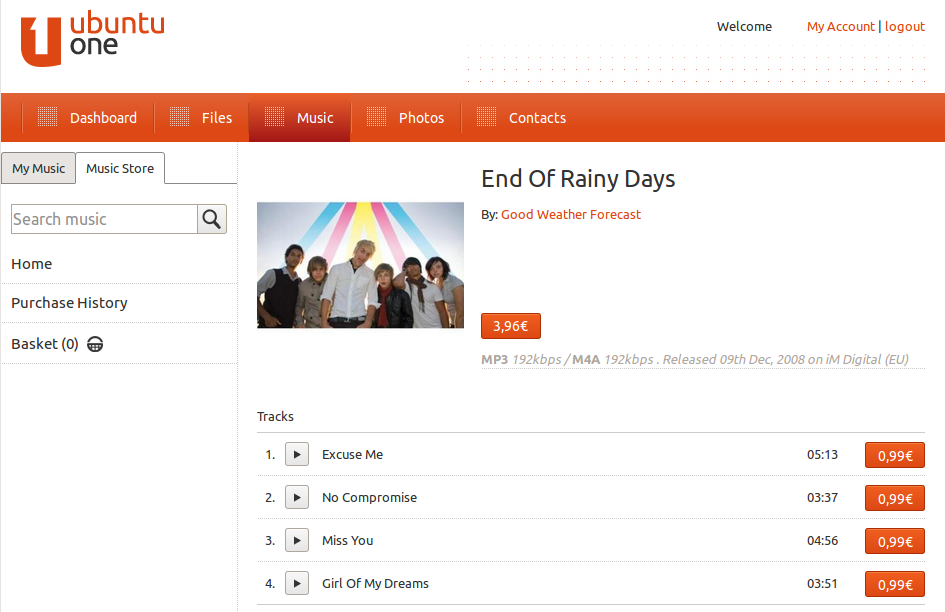The image size is (945, 612).
Task: Focus the Search music input field
Action: coord(104,219)
